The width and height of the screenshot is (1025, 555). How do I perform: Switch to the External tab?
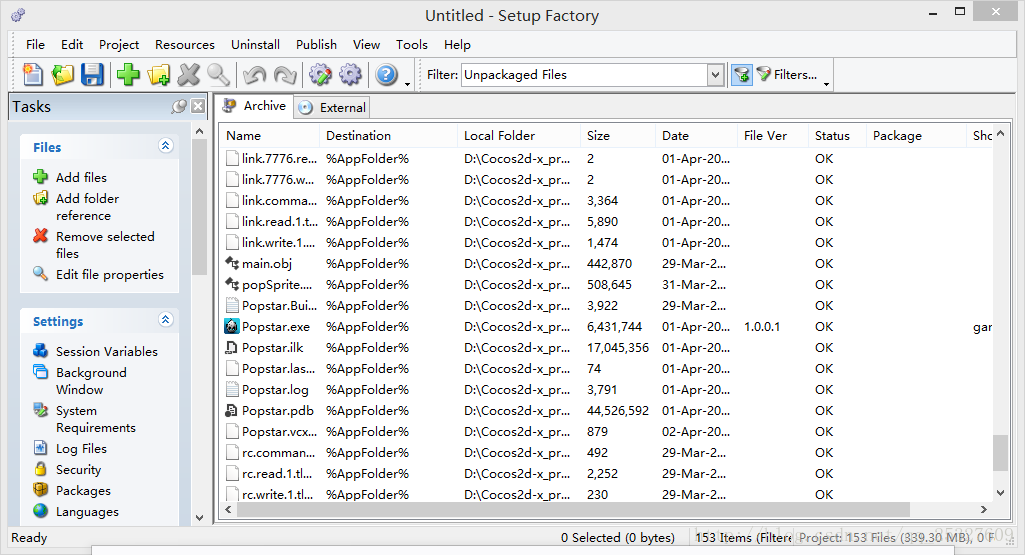coord(333,108)
